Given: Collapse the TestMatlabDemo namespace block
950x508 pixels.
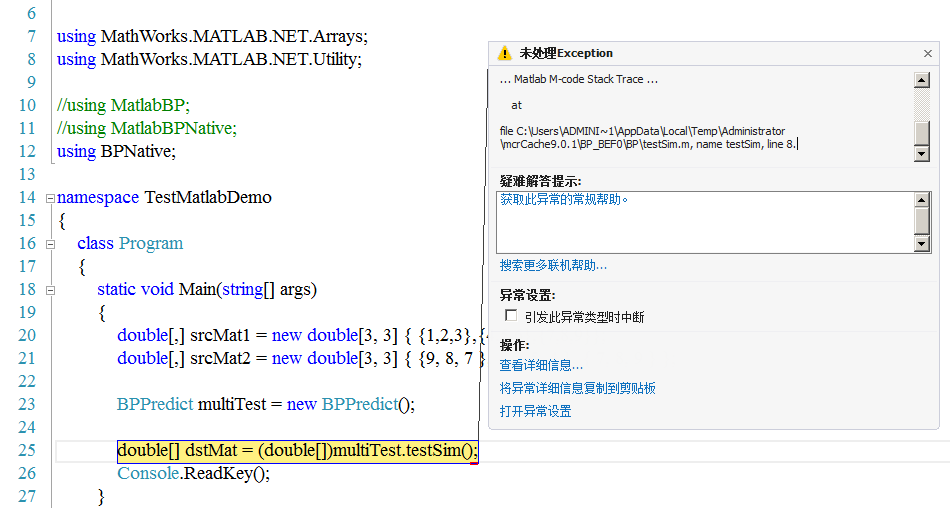Looking at the screenshot, I should click(x=50, y=198).
